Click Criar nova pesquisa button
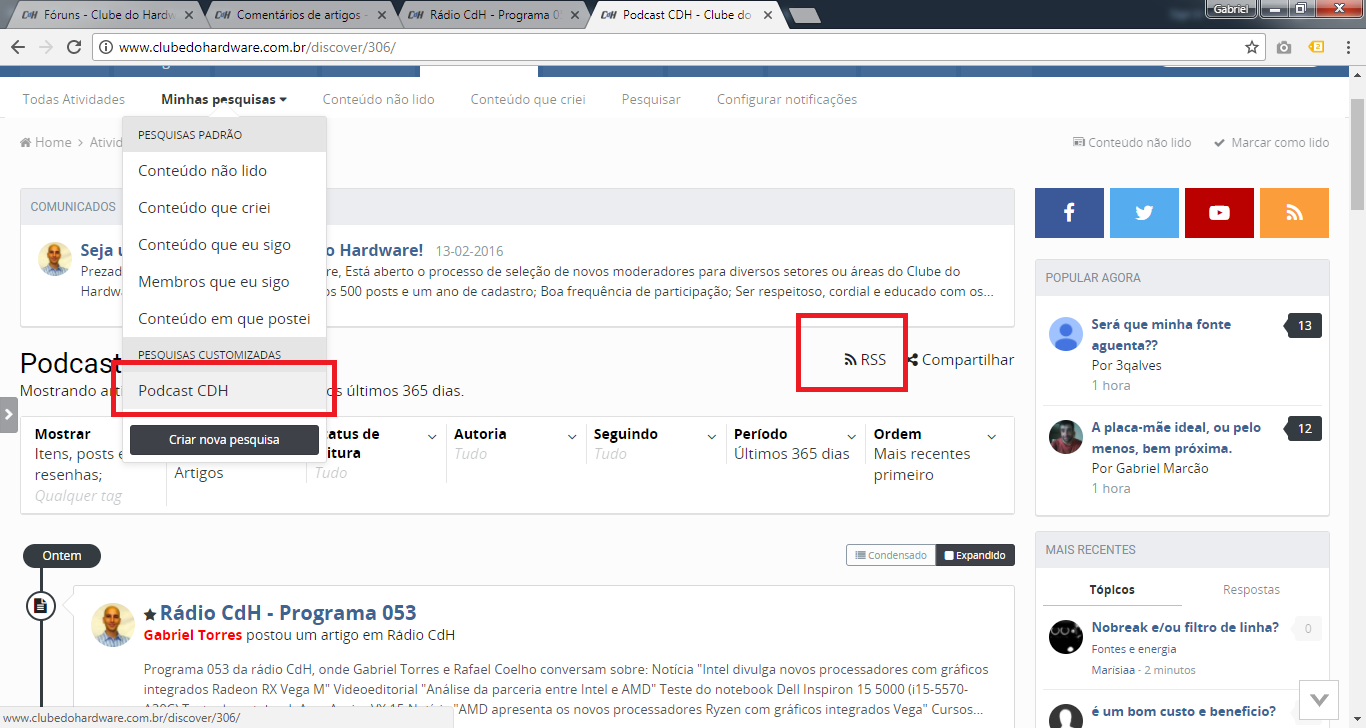 coord(224,440)
